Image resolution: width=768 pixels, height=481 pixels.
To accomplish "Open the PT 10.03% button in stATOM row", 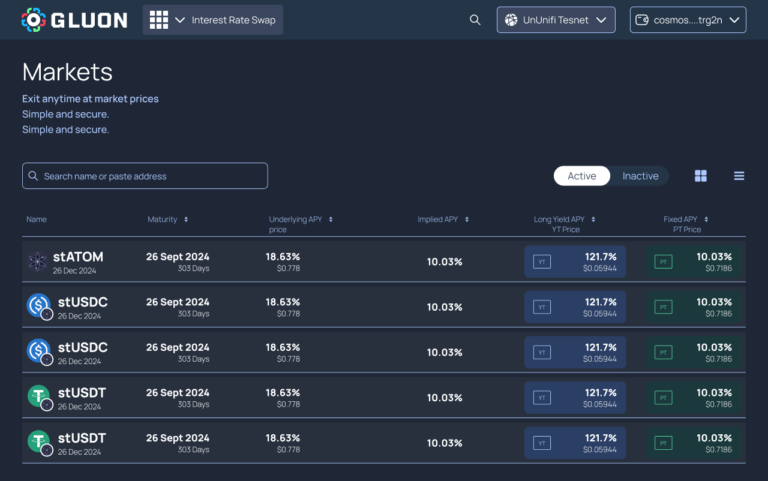I will [694, 262].
